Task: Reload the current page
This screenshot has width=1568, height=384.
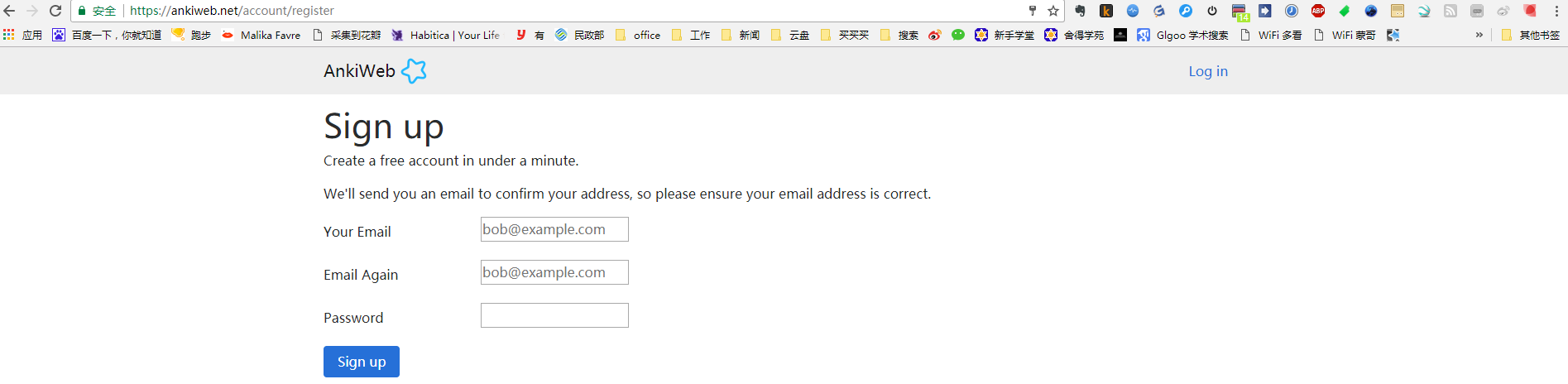Action: tap(55, 11)
